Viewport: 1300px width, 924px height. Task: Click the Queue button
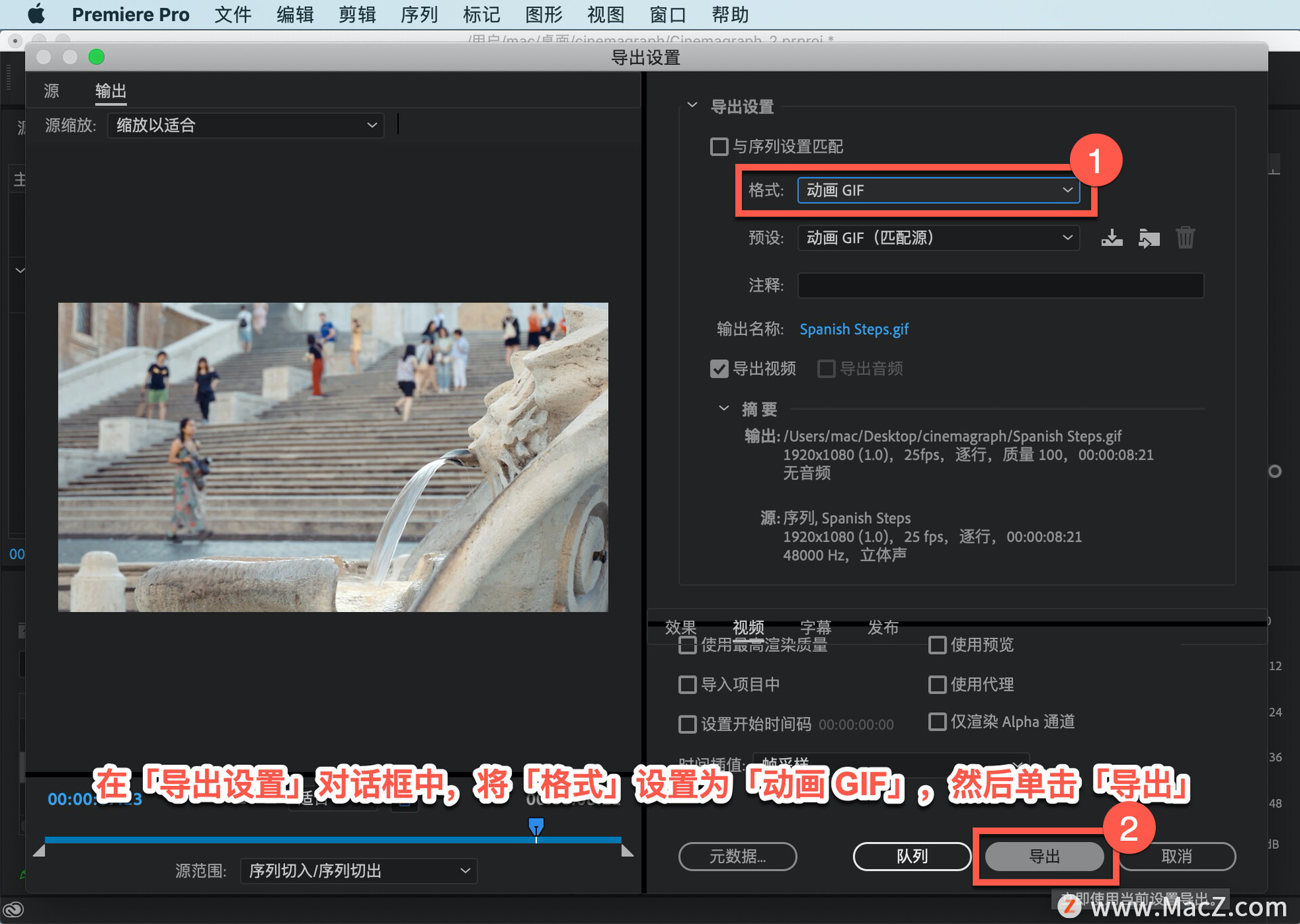tap(912, 856)
